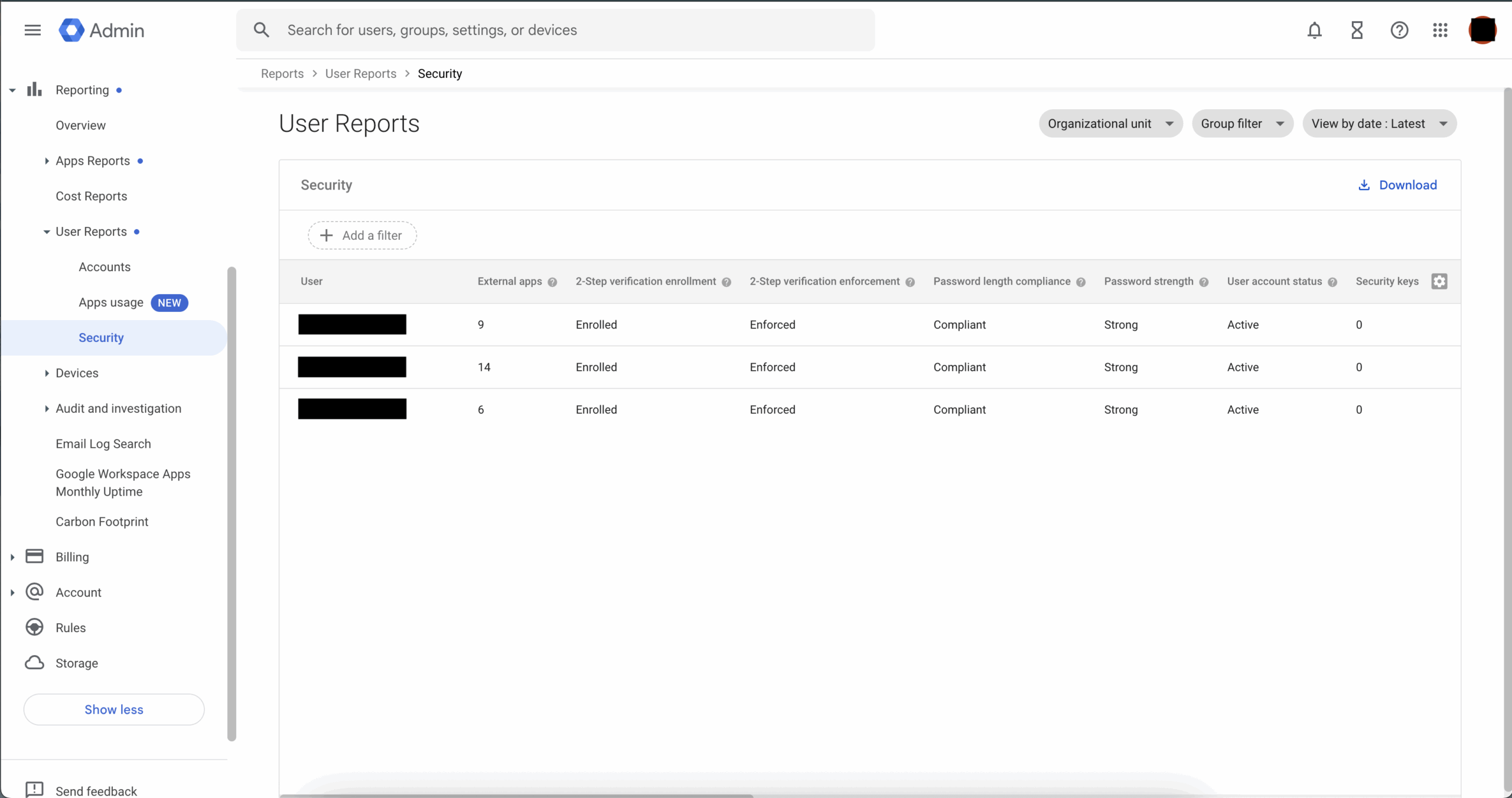Expand the Billing section
Screen dimensions: 1512x798
click(12, 557)
